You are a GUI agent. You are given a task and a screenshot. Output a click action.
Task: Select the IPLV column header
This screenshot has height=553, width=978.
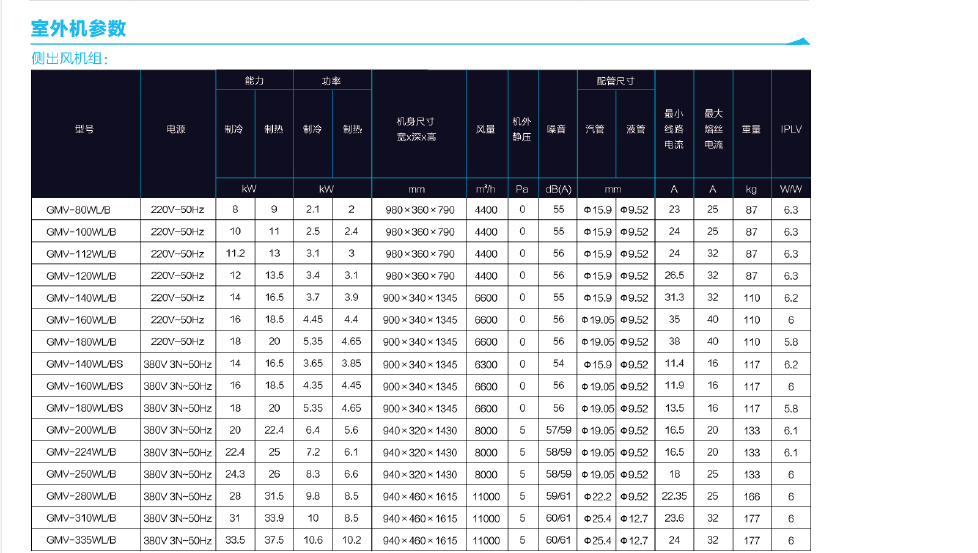tap(790, 130)
